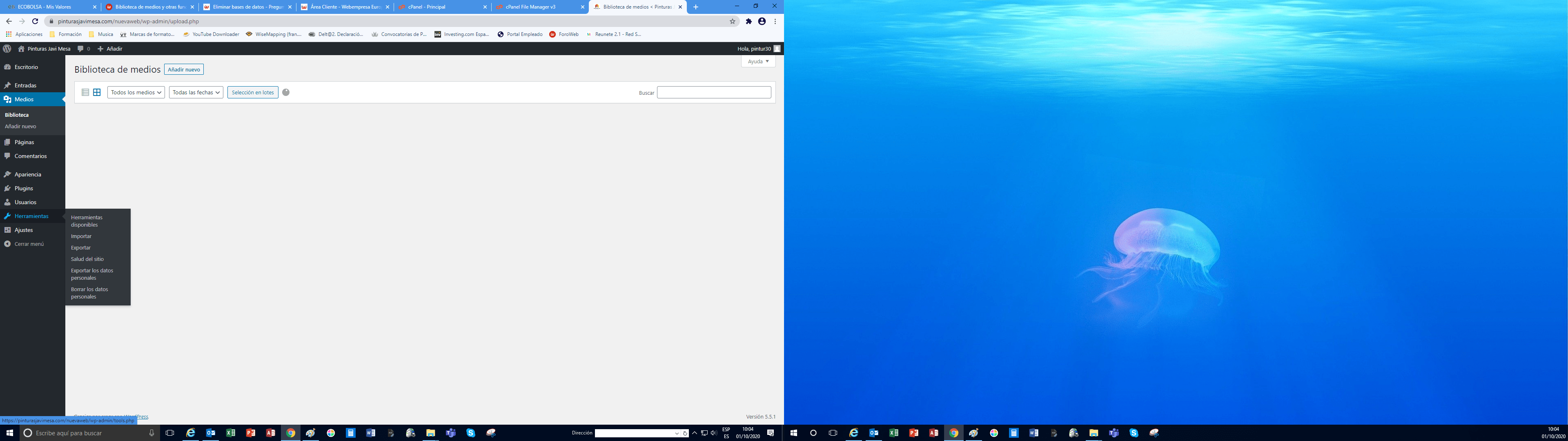The image size is (1568, 441).
Task: Go to Escritorio in the sidebar
Action: 32,67
